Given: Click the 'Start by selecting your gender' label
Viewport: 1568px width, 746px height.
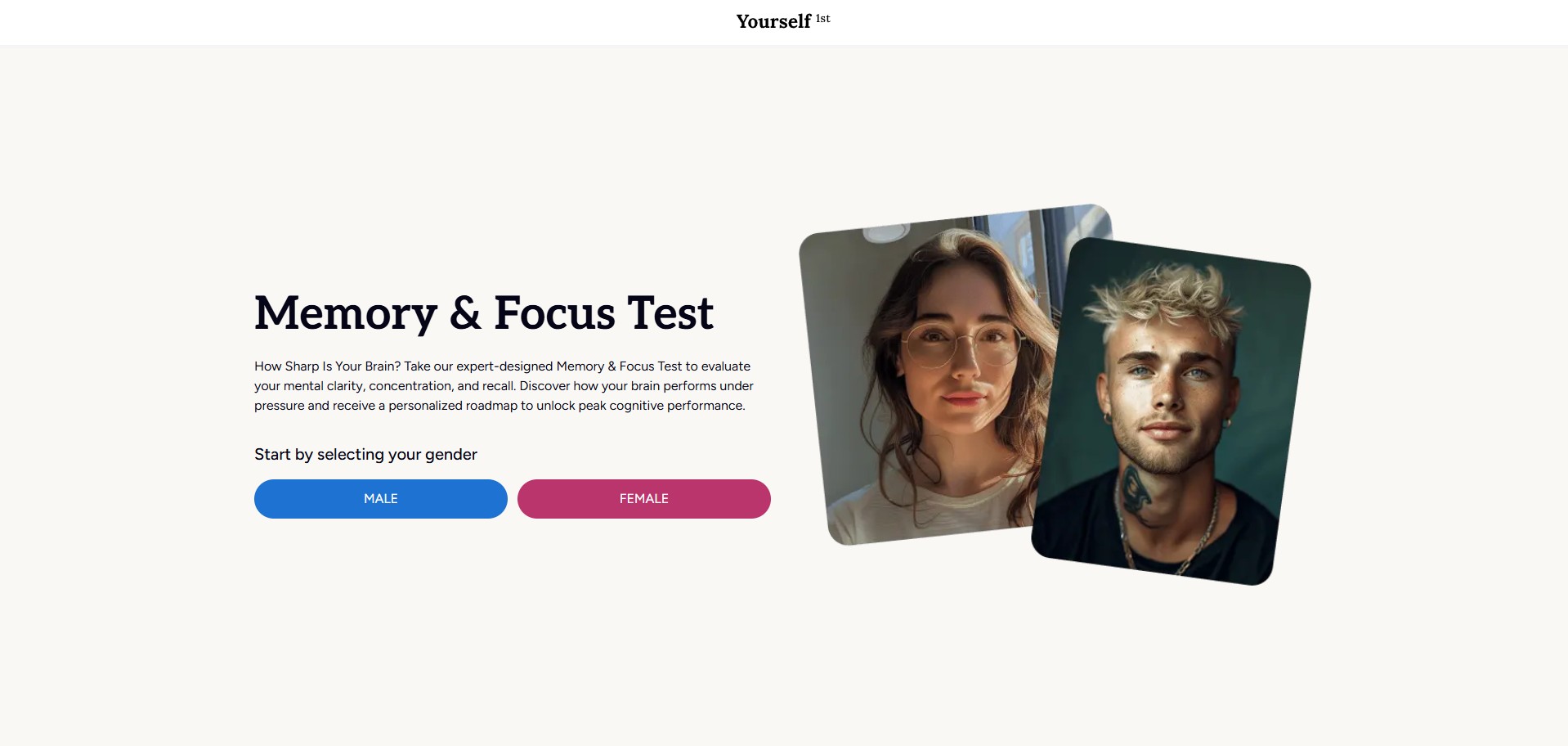Looking at the screenshot, I should [365, 454].
